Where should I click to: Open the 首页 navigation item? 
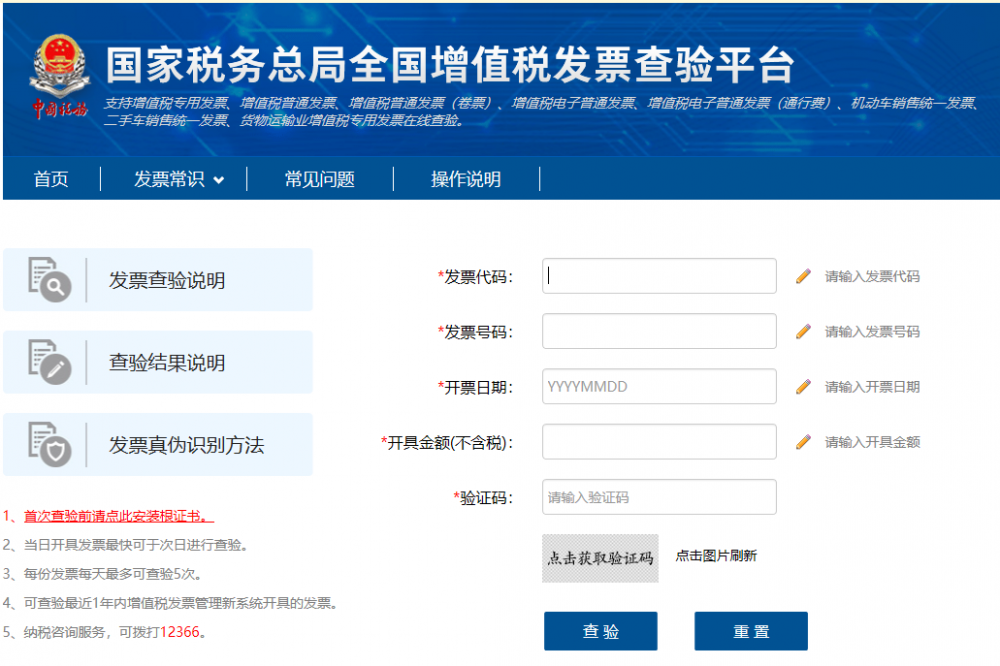51,180
